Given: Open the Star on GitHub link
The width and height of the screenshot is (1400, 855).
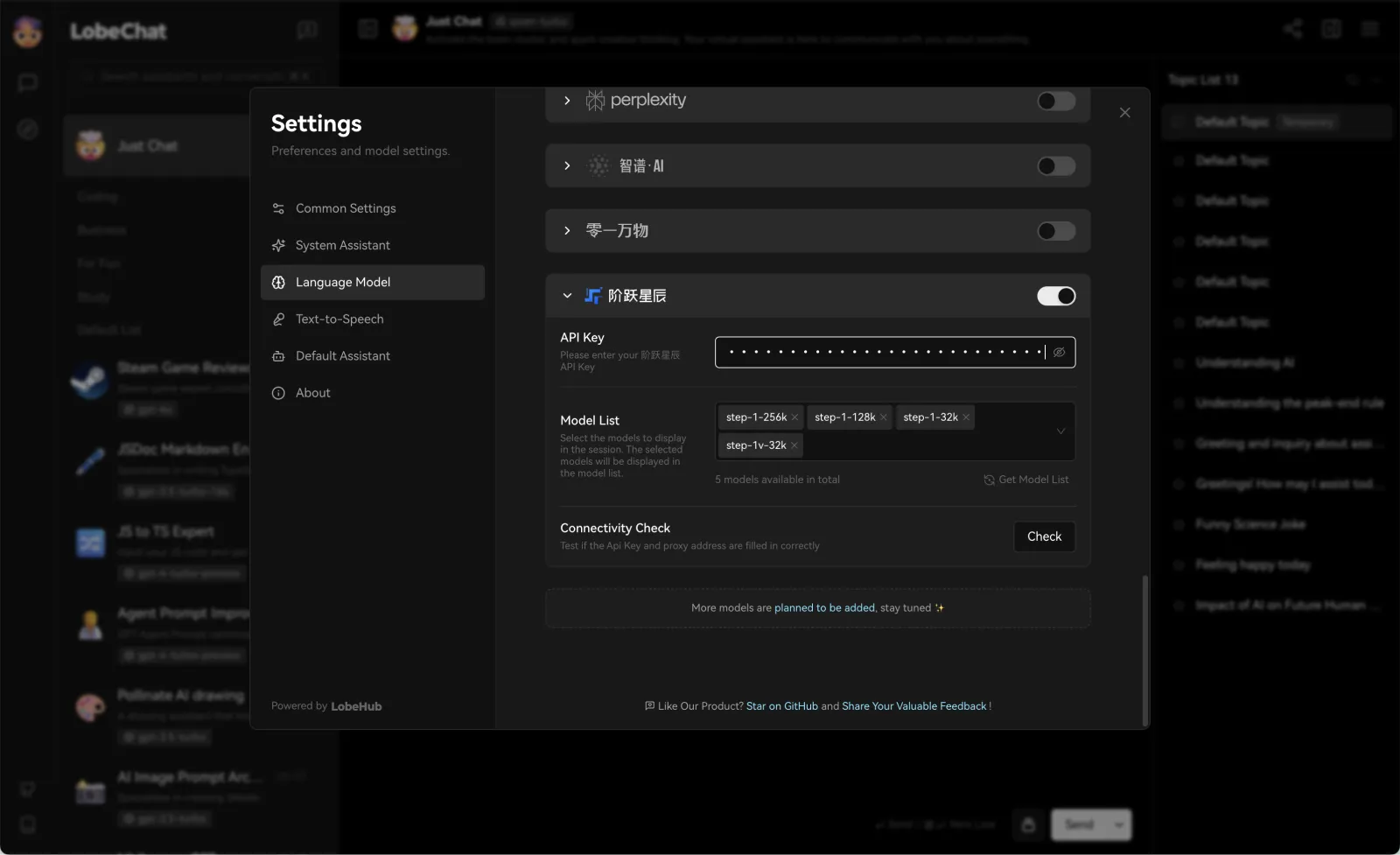Looking at the screenshot, I should (781, 706).
